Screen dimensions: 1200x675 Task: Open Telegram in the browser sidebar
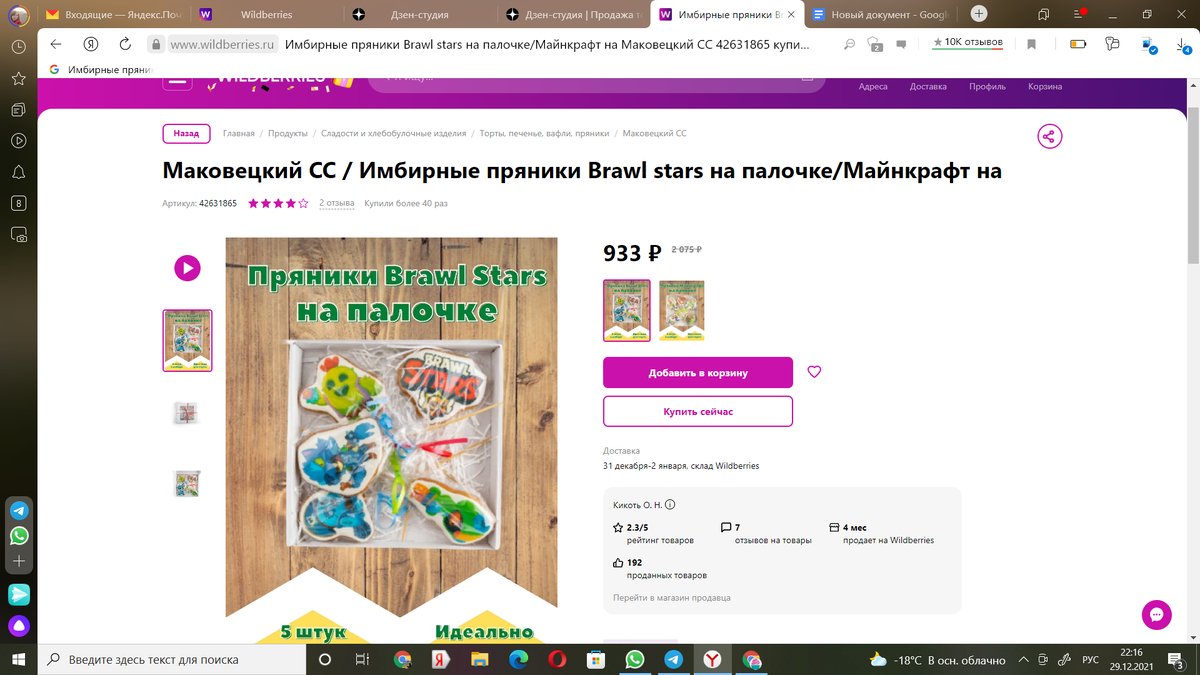coord(19,510)
